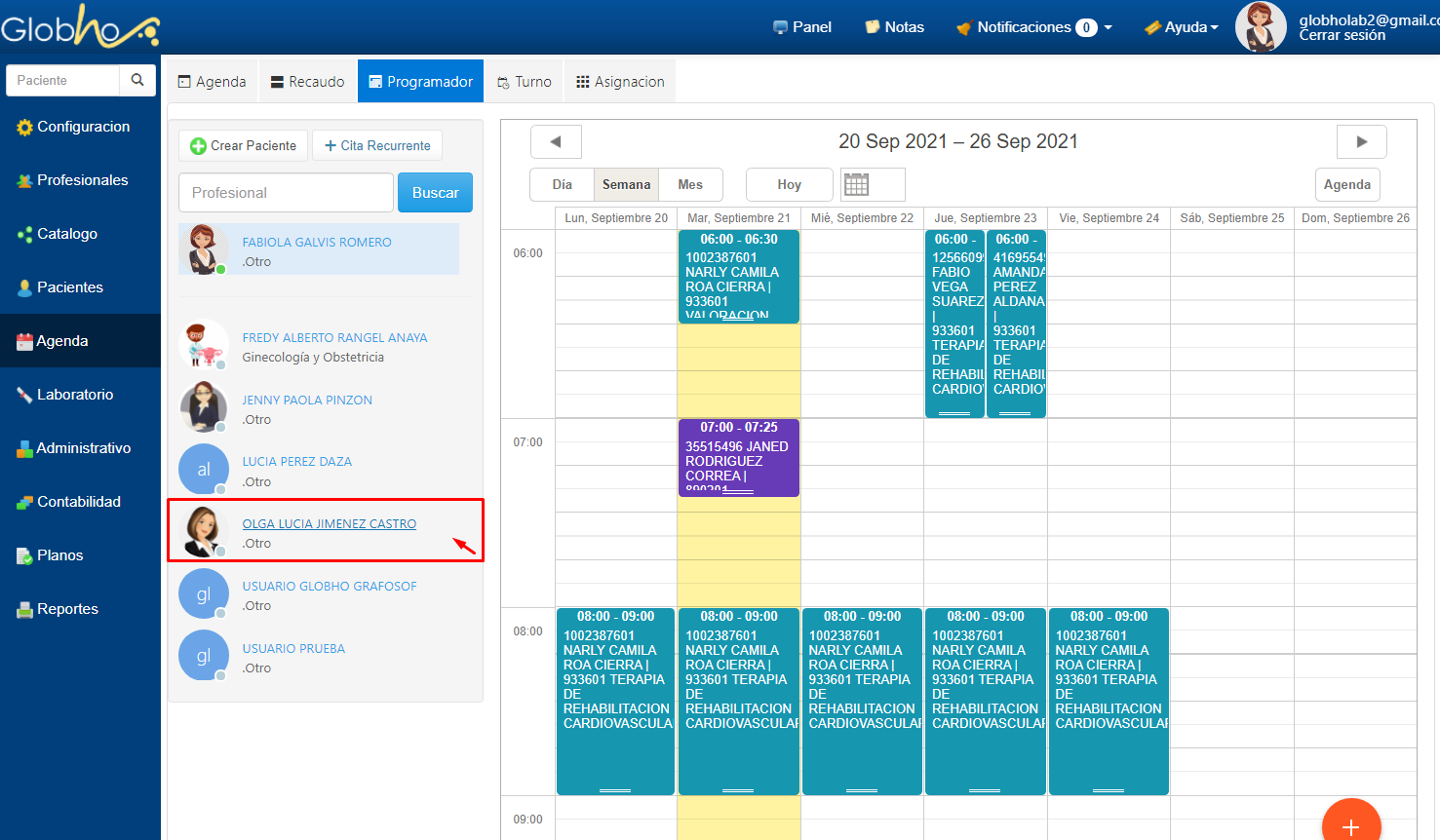Open Laboratorio in the sidebar
The height and width of the screenshot is (840, 1440).
pos(74,395)
